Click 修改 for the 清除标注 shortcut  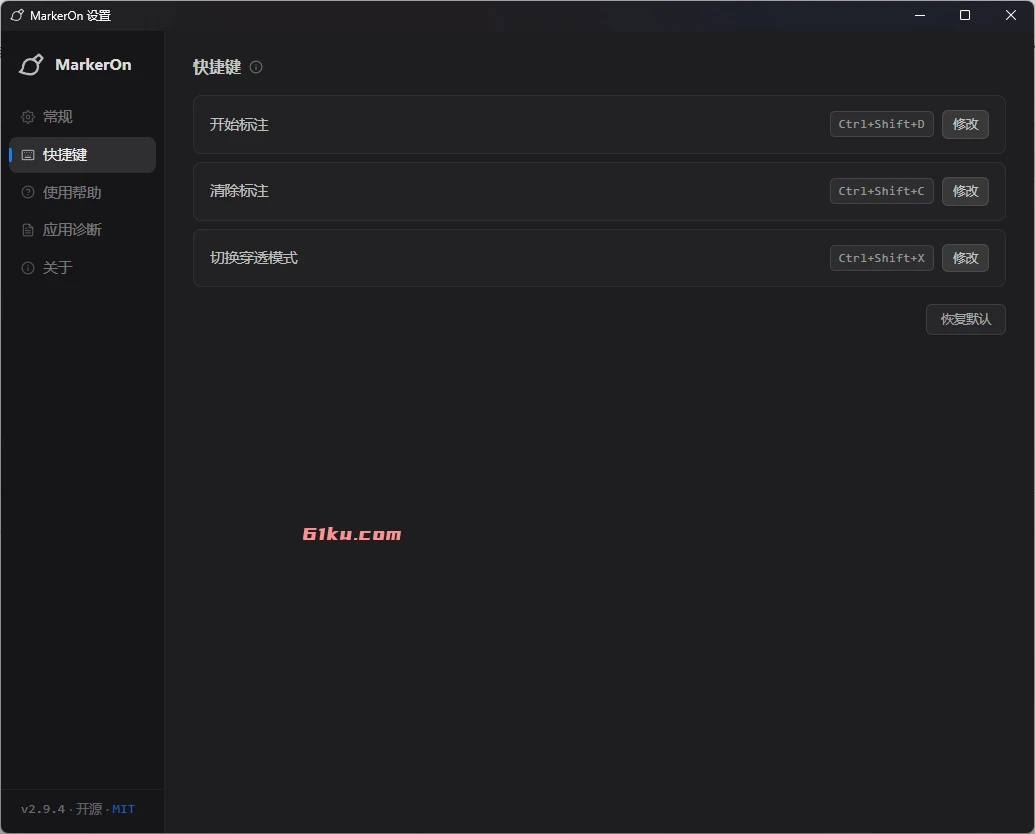[965, 191]
